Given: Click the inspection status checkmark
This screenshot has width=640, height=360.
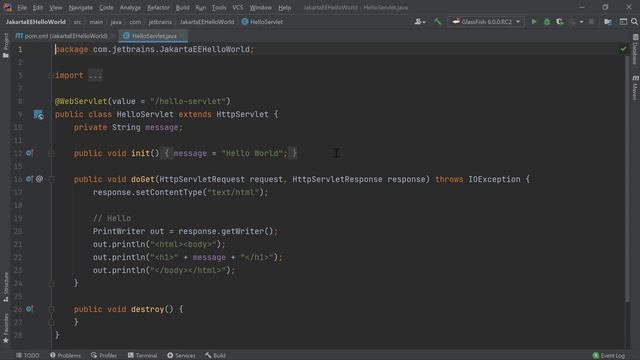Looking at the screenshot, I should pos(623,49).
